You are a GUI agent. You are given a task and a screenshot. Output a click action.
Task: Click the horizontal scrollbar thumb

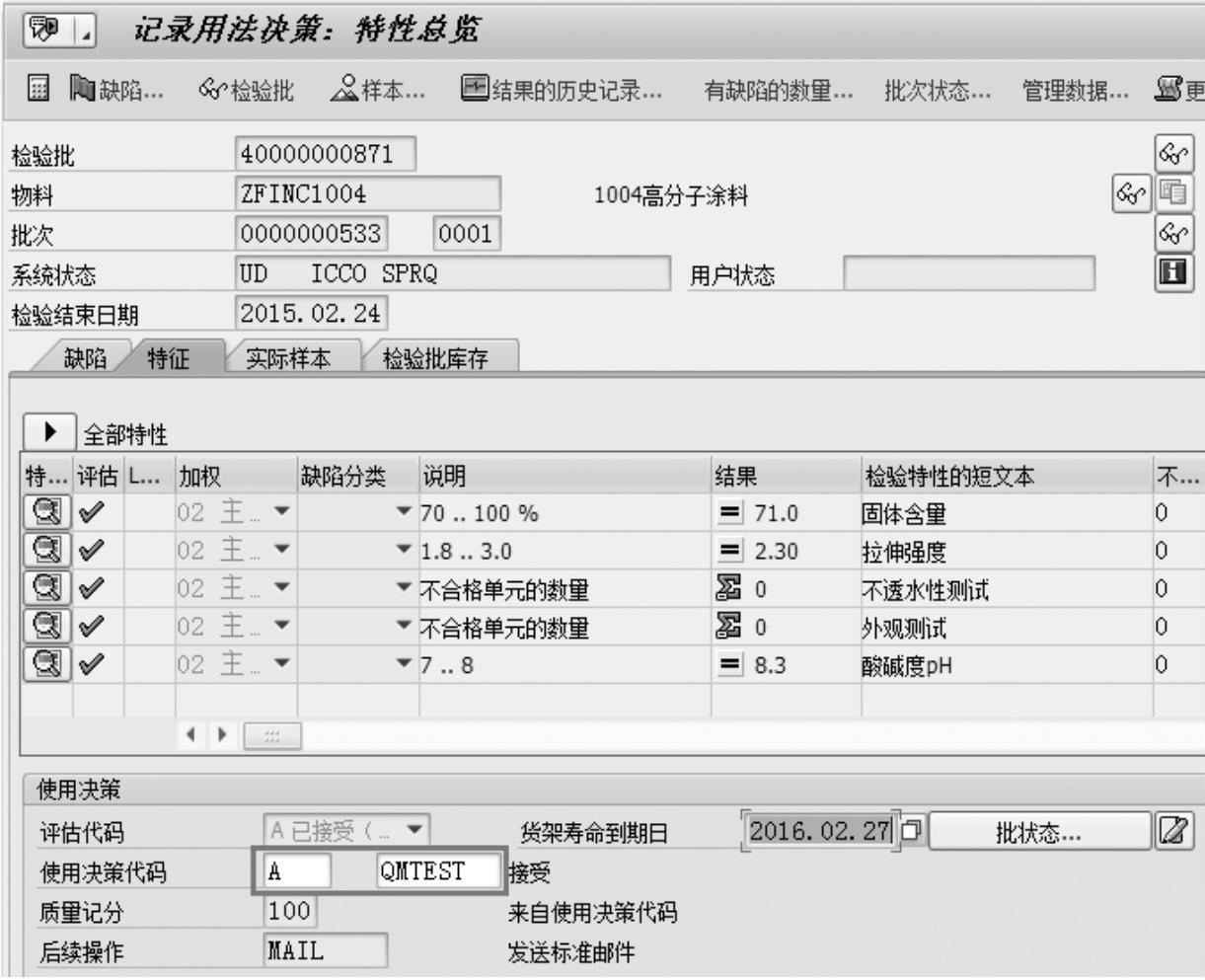(x=270, y=736)
